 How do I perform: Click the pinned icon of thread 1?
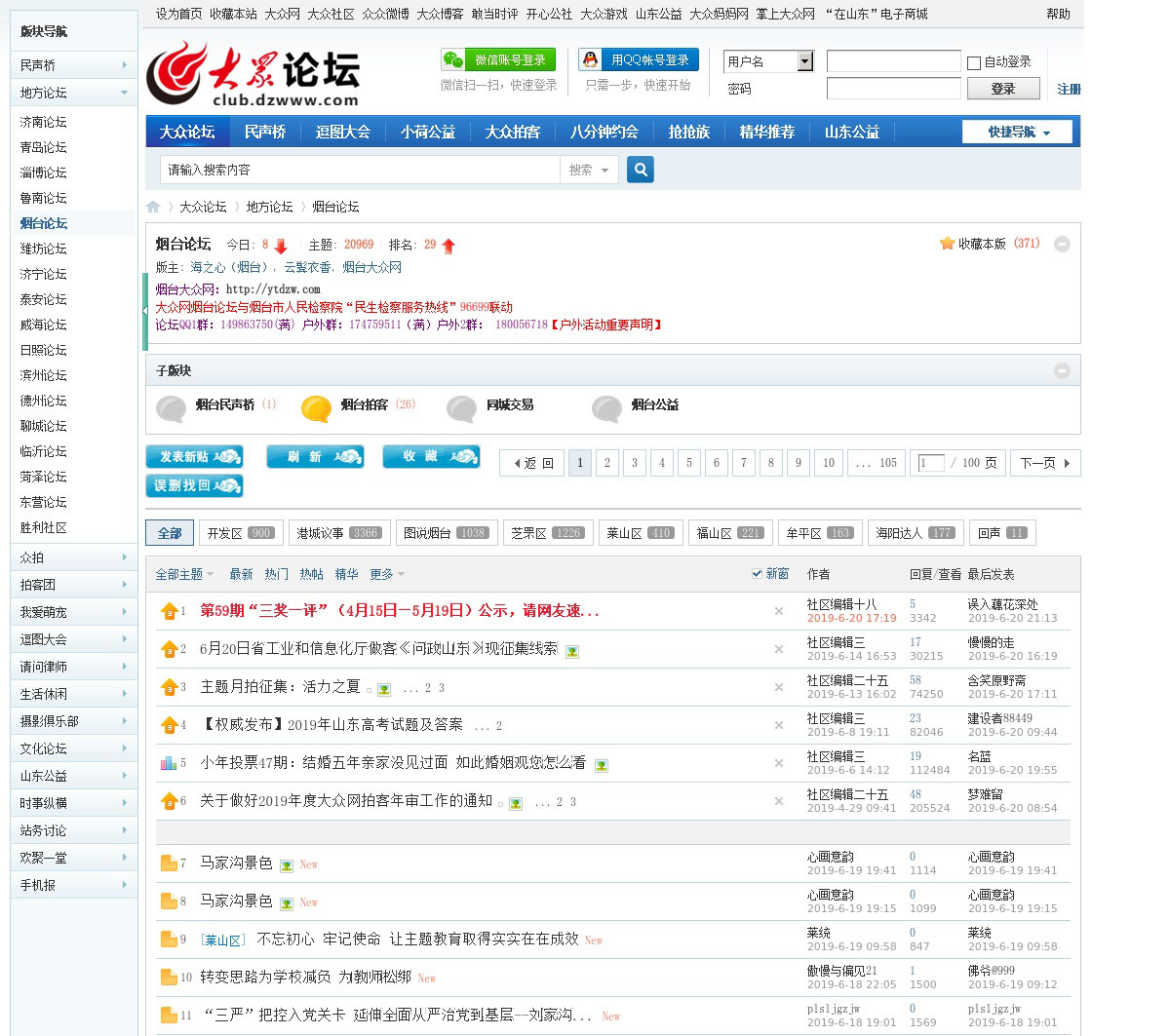169,611
